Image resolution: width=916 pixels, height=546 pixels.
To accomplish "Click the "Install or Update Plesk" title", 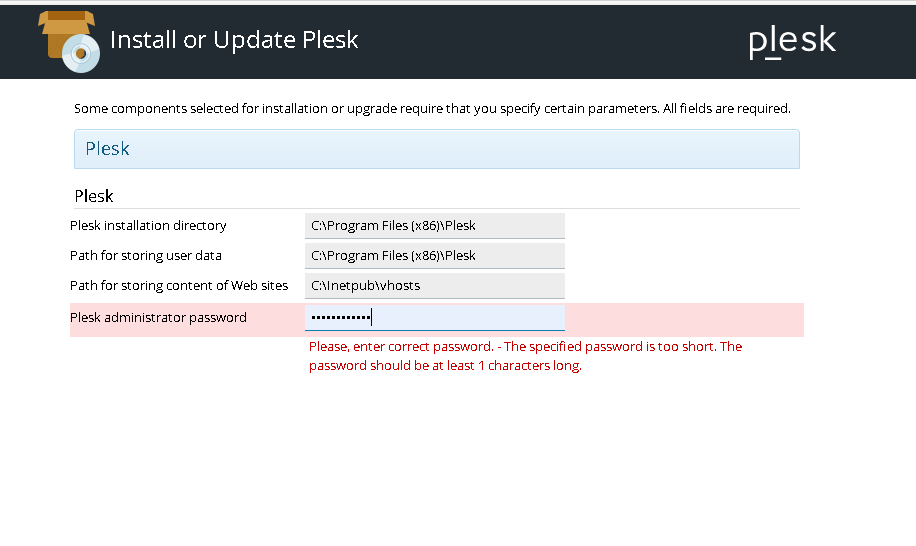I will (234, 40).
